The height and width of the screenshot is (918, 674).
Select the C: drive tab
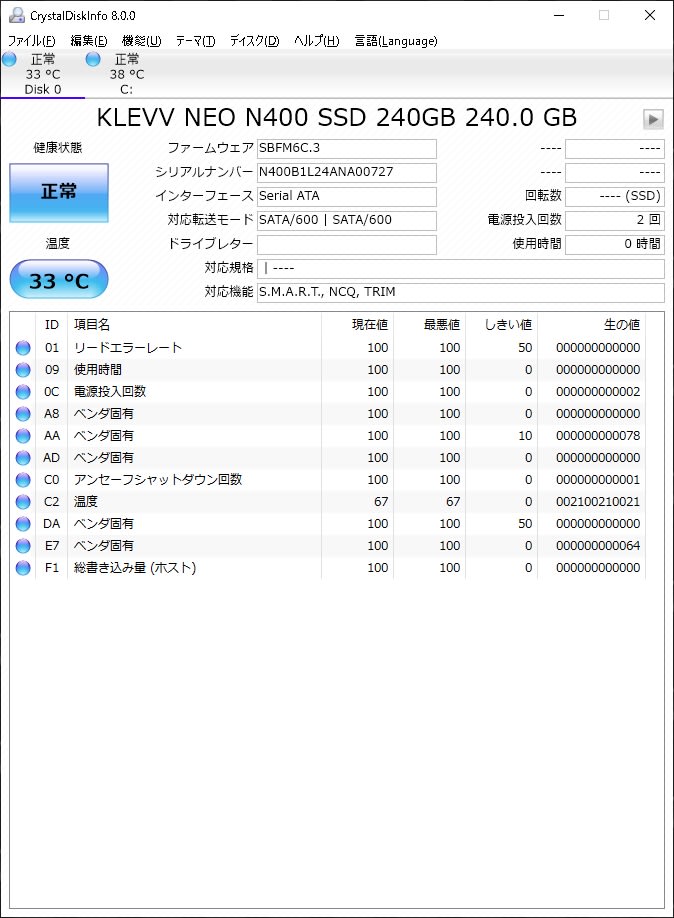click(x=127, y=74)
